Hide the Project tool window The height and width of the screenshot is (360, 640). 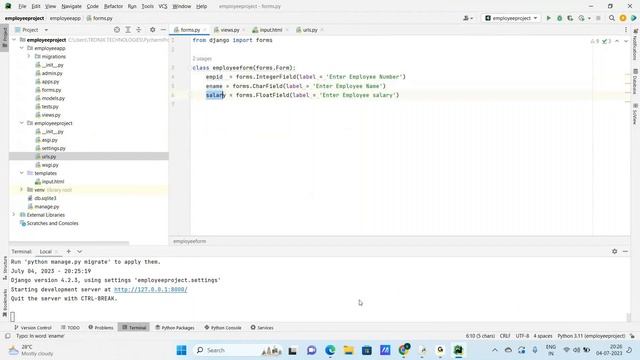pos(163,30)
